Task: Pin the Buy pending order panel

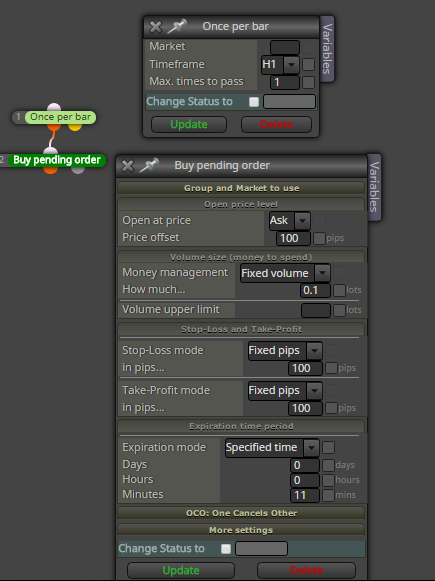Action: [x=149, y=165]
